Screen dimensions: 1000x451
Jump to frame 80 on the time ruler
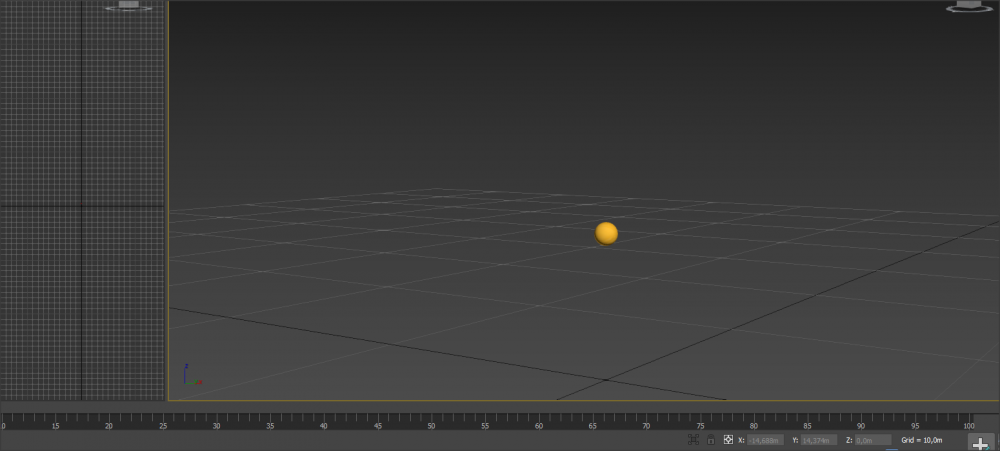[x=754, y=425]
